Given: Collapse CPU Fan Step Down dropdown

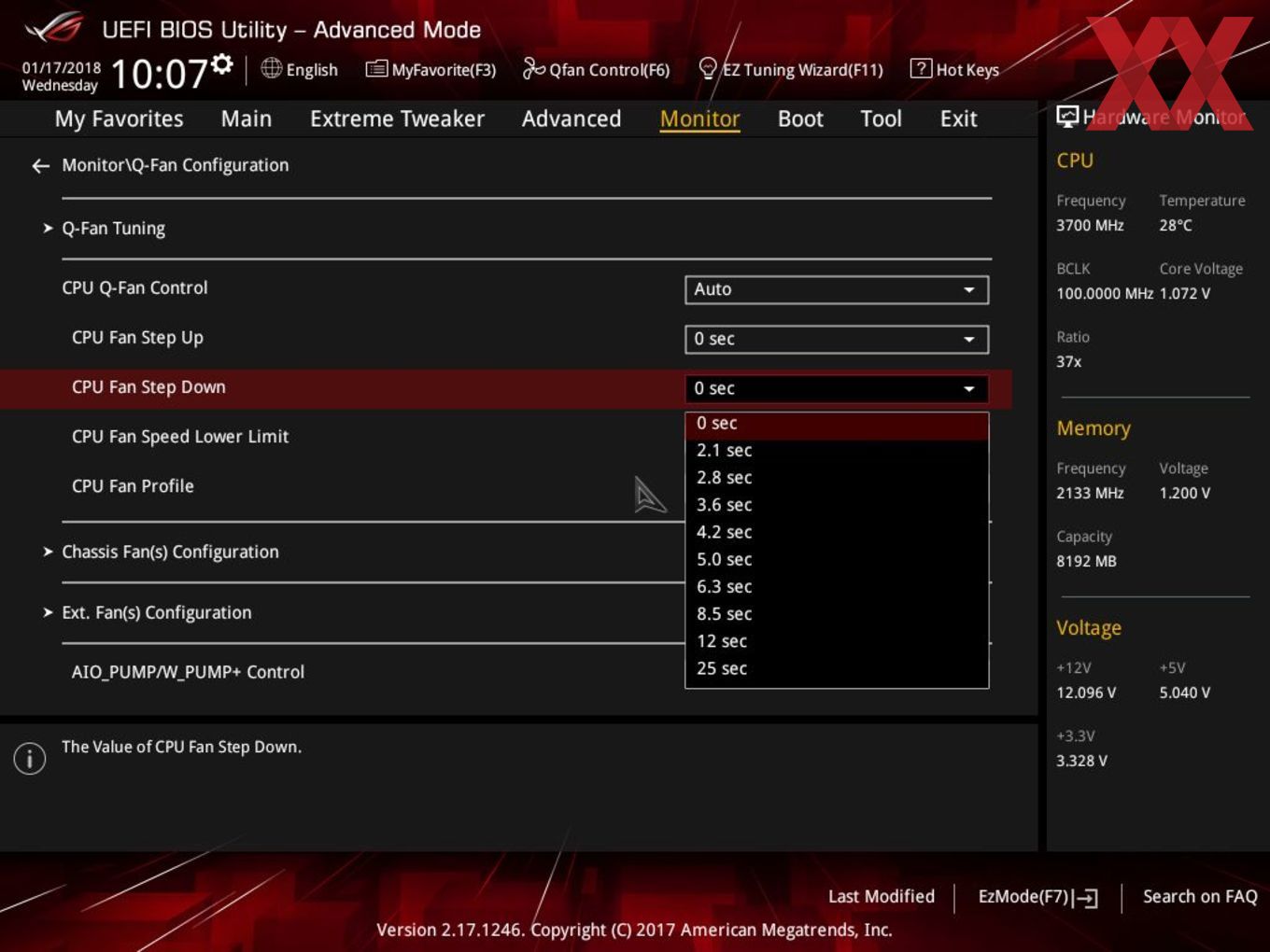Looking at the screenshot, I should tap(837, 388).
